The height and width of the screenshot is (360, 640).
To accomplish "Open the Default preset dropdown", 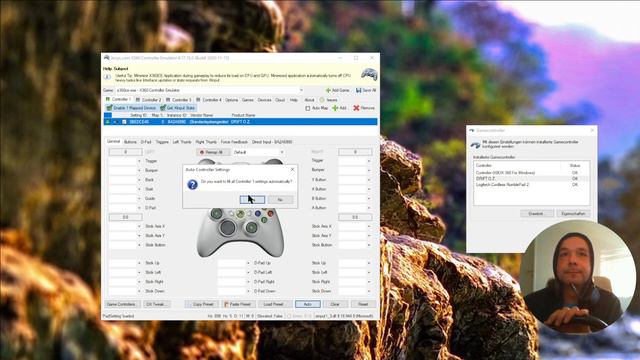I will click(x=282, y=152).
